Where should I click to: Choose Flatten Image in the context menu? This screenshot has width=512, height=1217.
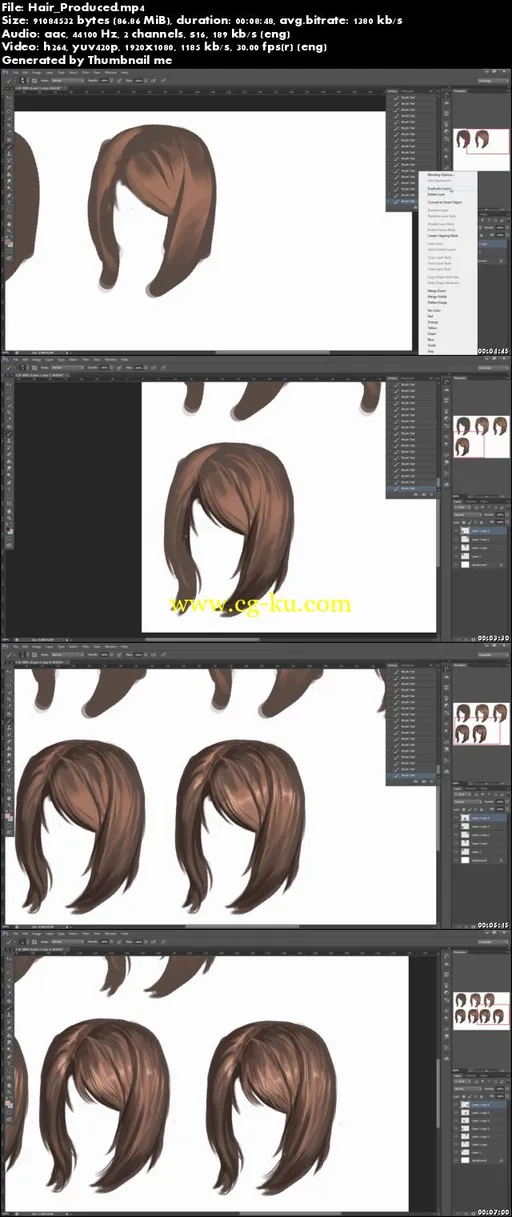tap(438, 302)
